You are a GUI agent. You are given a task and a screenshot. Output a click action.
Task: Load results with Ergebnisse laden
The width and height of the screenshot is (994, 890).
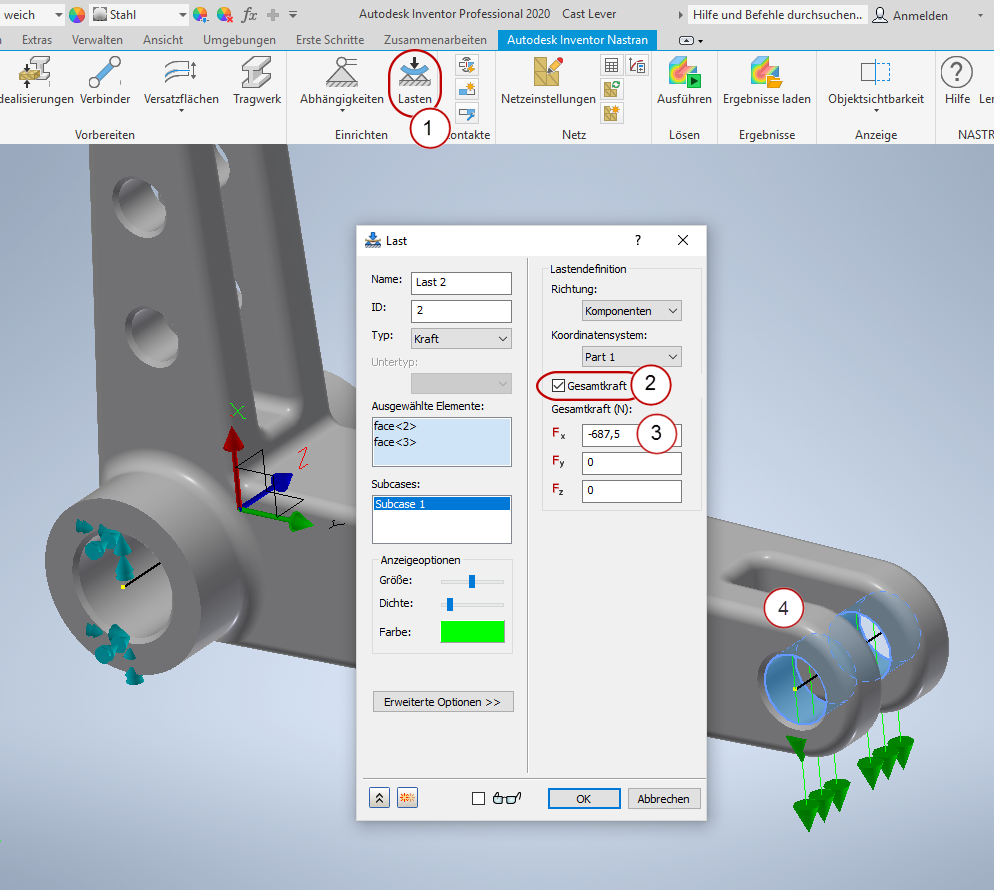(x=766, y=80)
